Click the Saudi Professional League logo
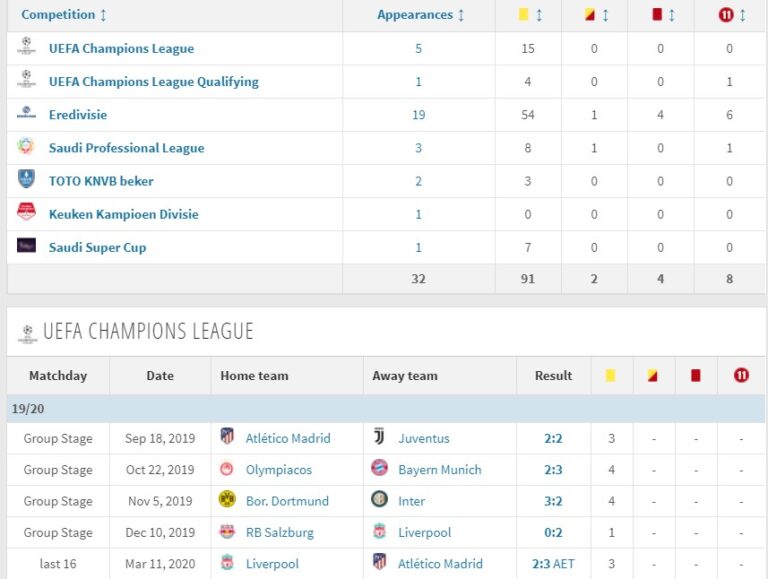The image size is (768, 579). pyautogui.click(x=26, y=147)
